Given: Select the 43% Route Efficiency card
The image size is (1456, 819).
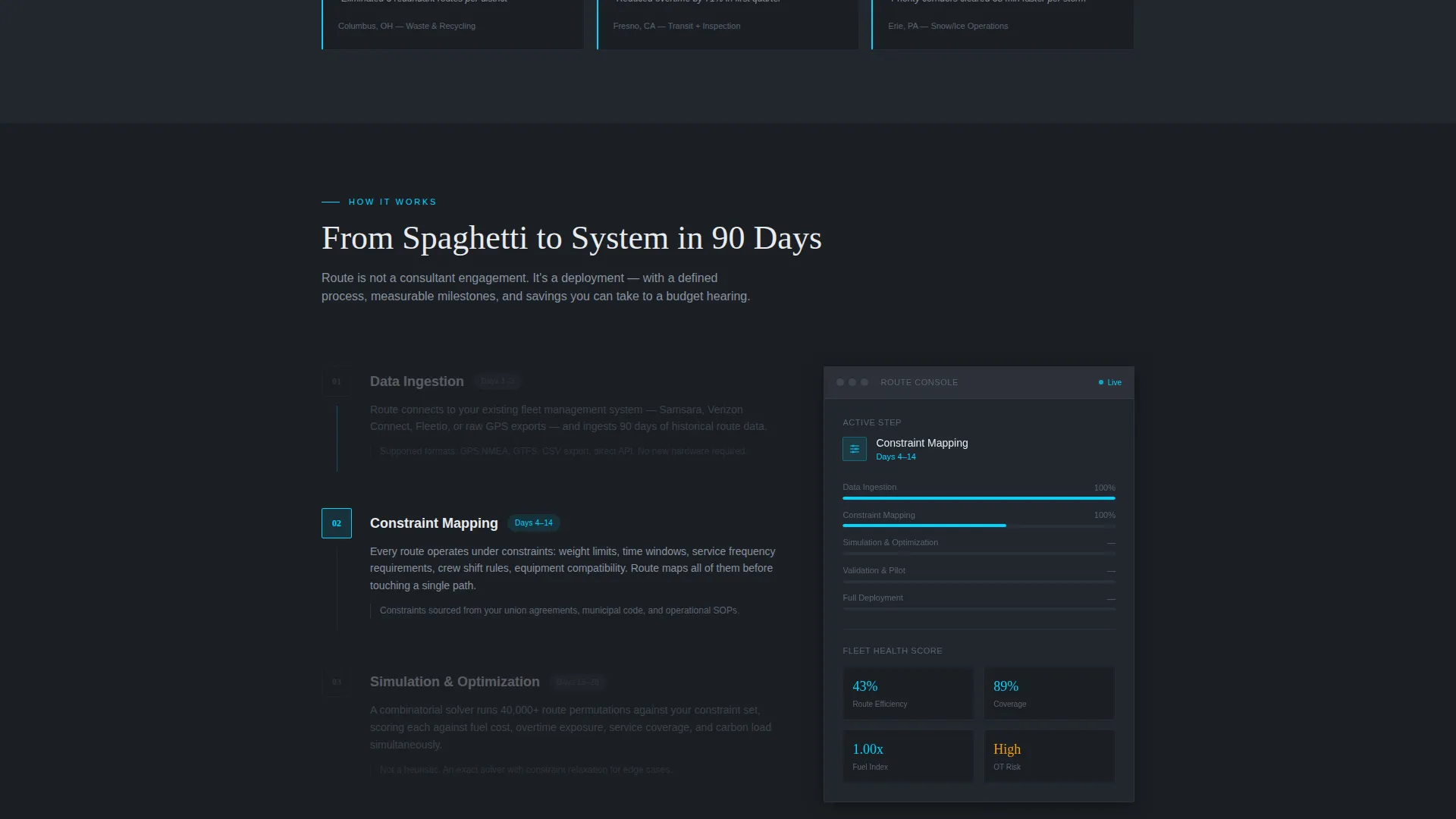Looking at the screenshot, I should [908, 693].
